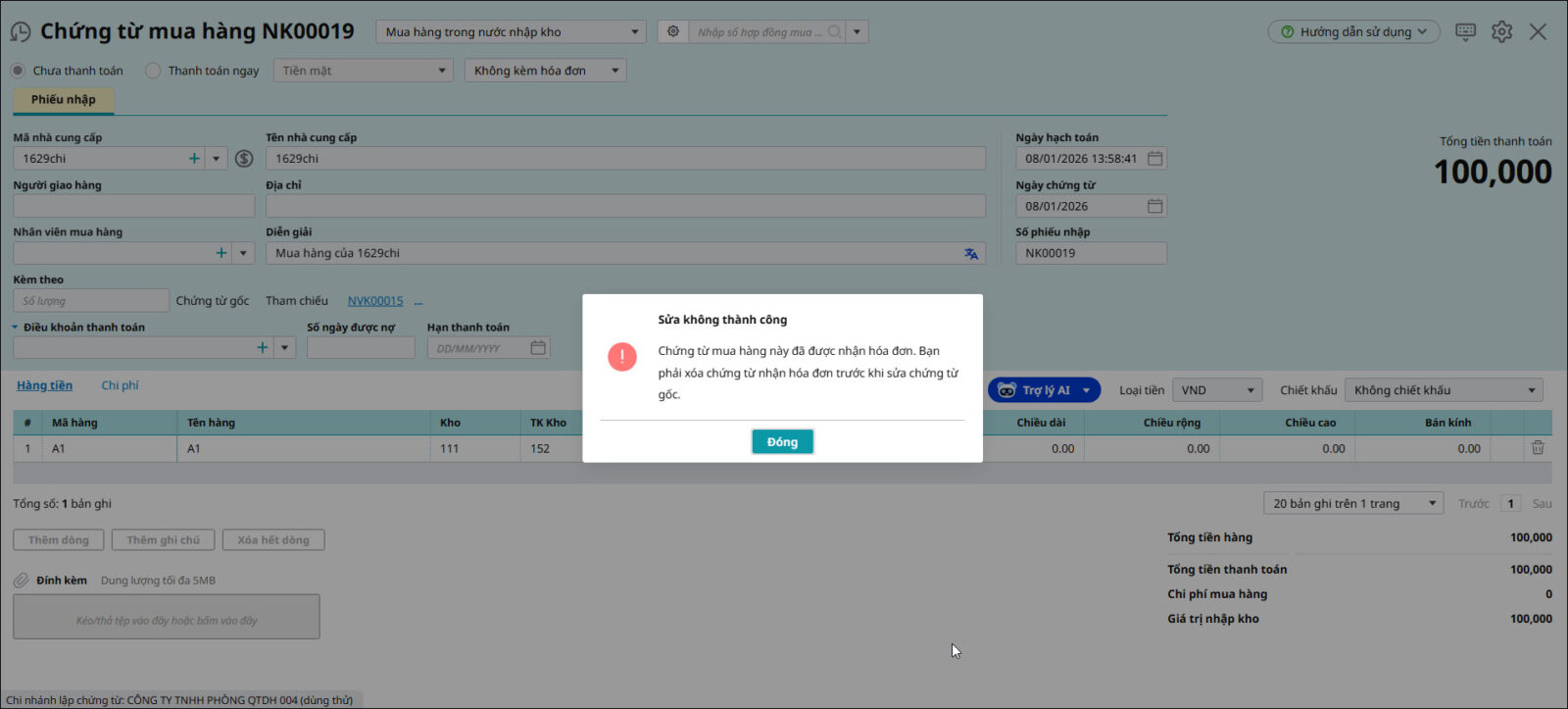Image resolution: width=1568 pixels, height=709 pixels.
Task: Open Không kèm hóa đơn dropdown
Action: [x=545, y=71]
